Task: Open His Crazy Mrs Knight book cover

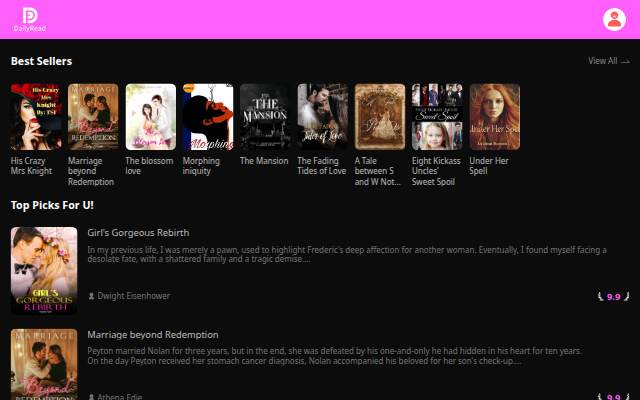Action: (36, 117)
